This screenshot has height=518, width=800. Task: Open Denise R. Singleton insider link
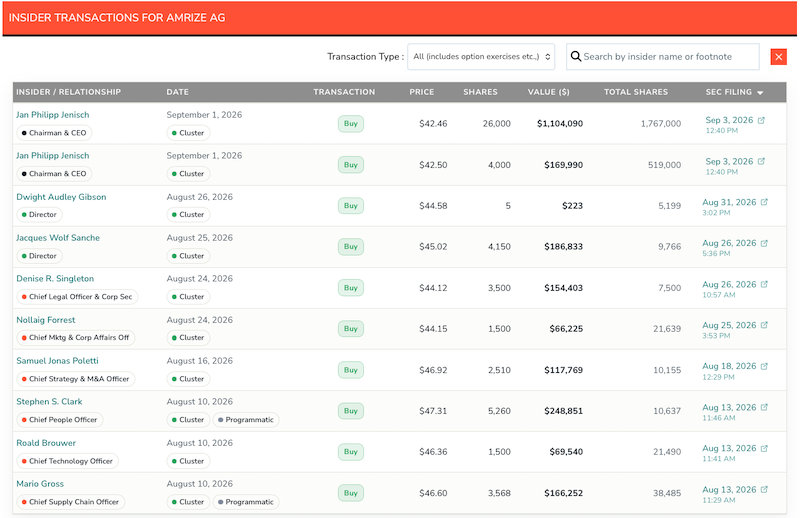[x=55, y=279]
